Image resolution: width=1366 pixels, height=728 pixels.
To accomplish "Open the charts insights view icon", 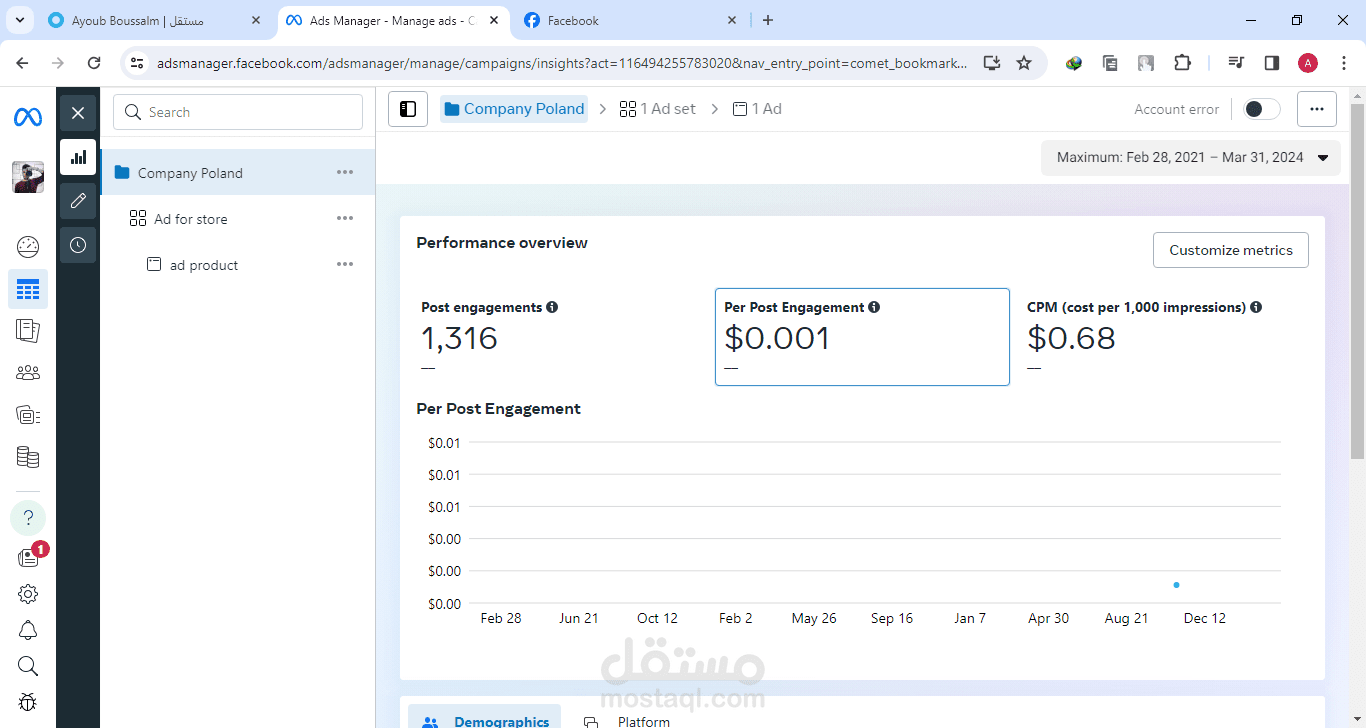I will (78, 157).
